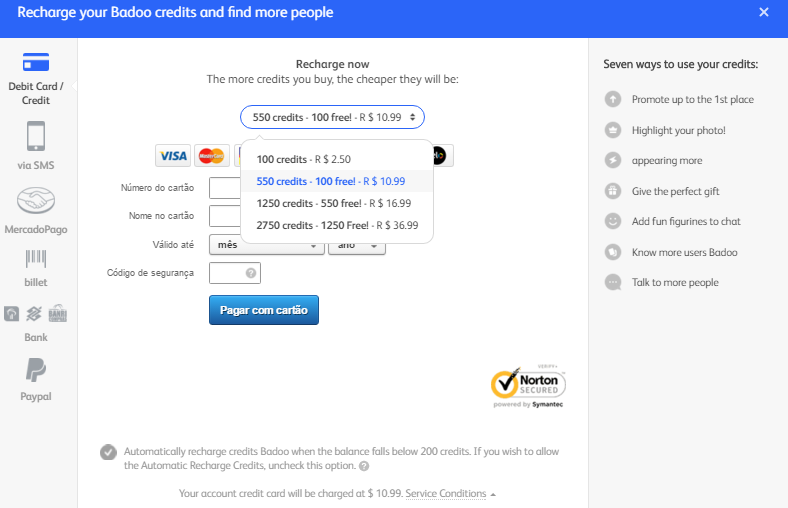Expand the Service Conditions arrow
The image size is (788, 508).
(493, 495)
